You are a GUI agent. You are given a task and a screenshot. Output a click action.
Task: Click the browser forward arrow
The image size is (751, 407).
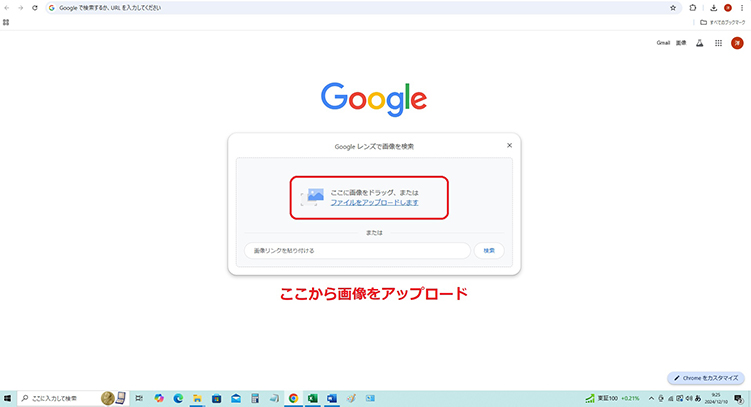[x=21, y=8]
